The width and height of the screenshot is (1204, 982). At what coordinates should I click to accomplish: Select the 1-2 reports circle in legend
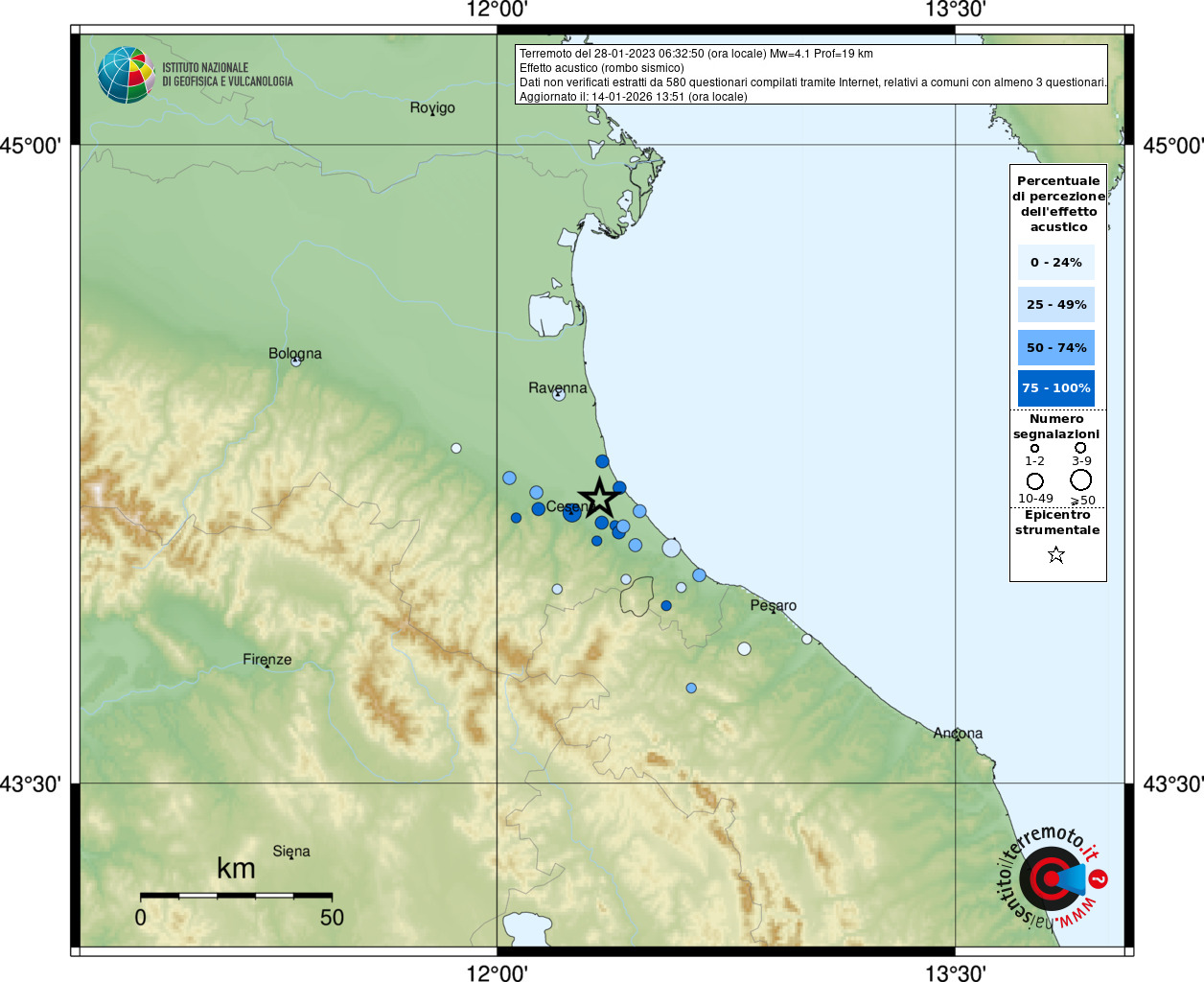1034,448
